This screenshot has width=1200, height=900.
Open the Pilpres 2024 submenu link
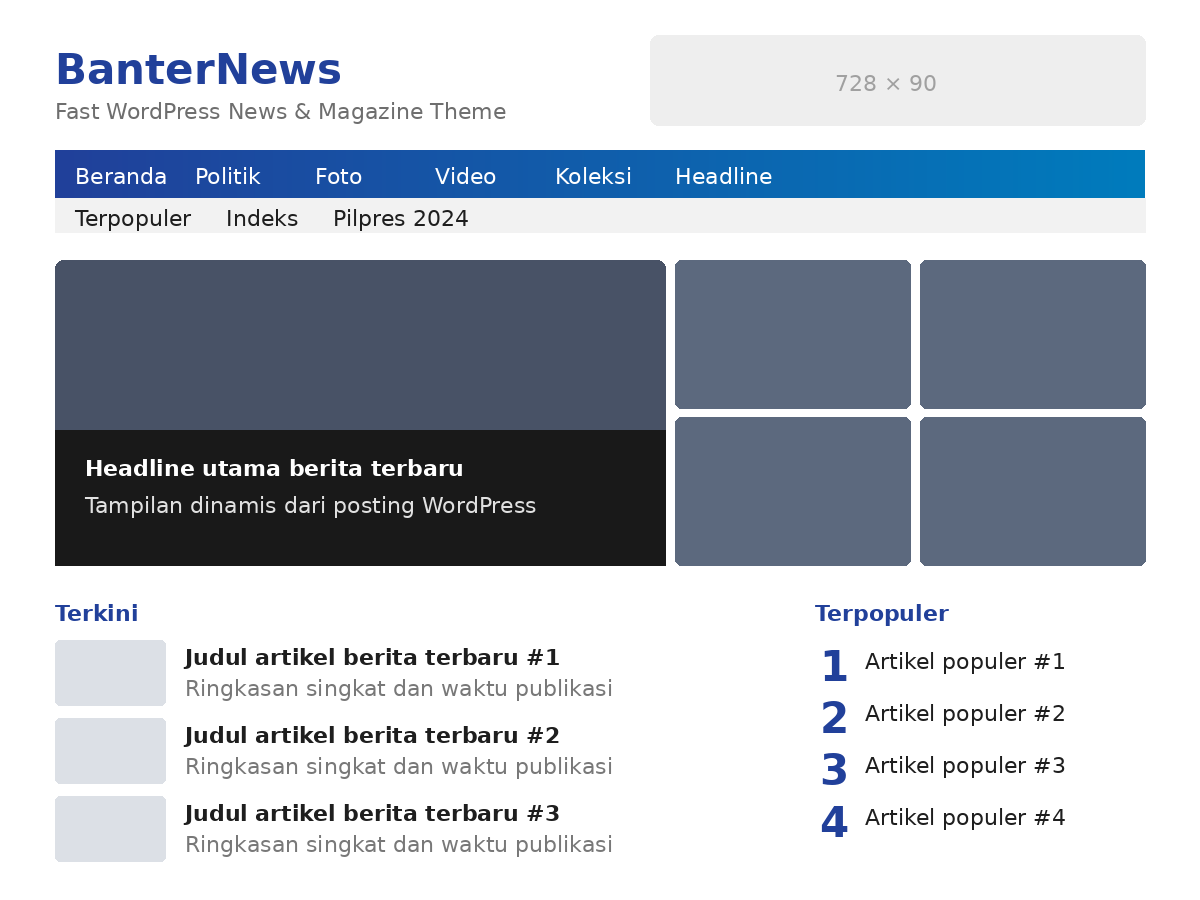pos(401,219)
